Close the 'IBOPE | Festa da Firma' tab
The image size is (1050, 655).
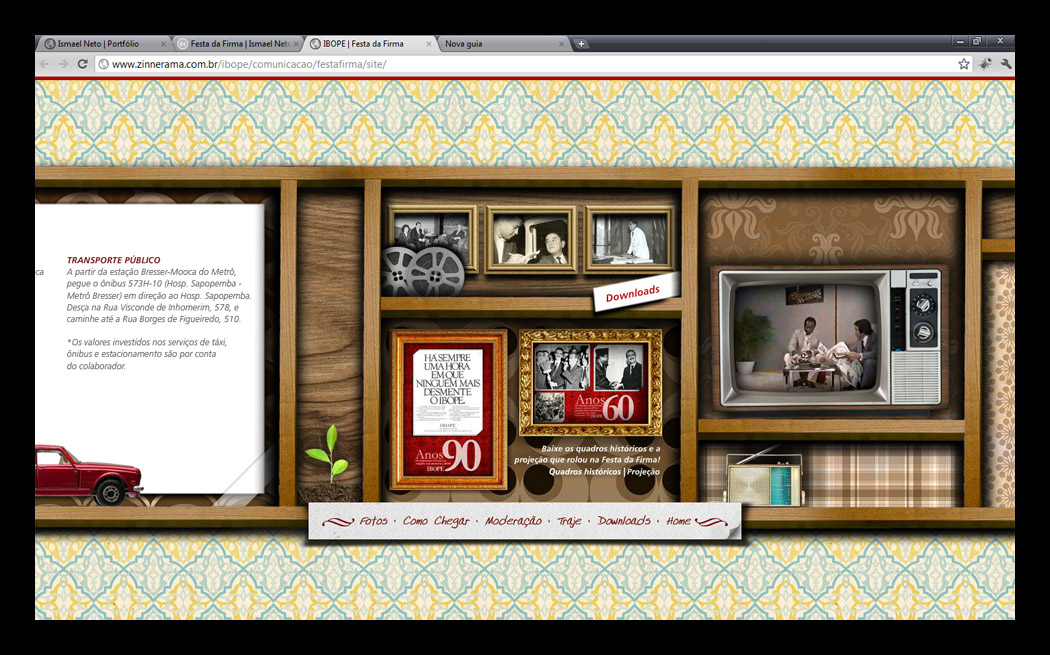(x=429, y=44)
